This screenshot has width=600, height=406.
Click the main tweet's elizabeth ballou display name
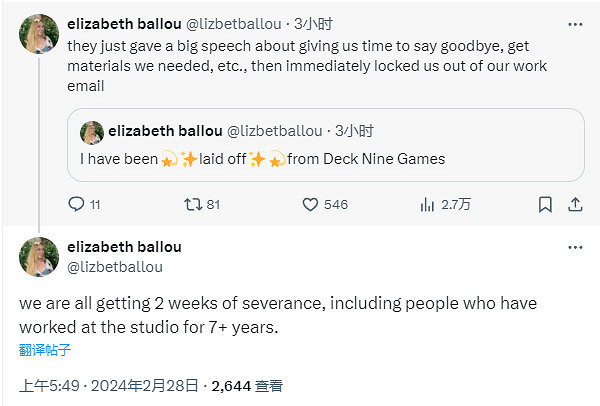click(x=124, y=247)
